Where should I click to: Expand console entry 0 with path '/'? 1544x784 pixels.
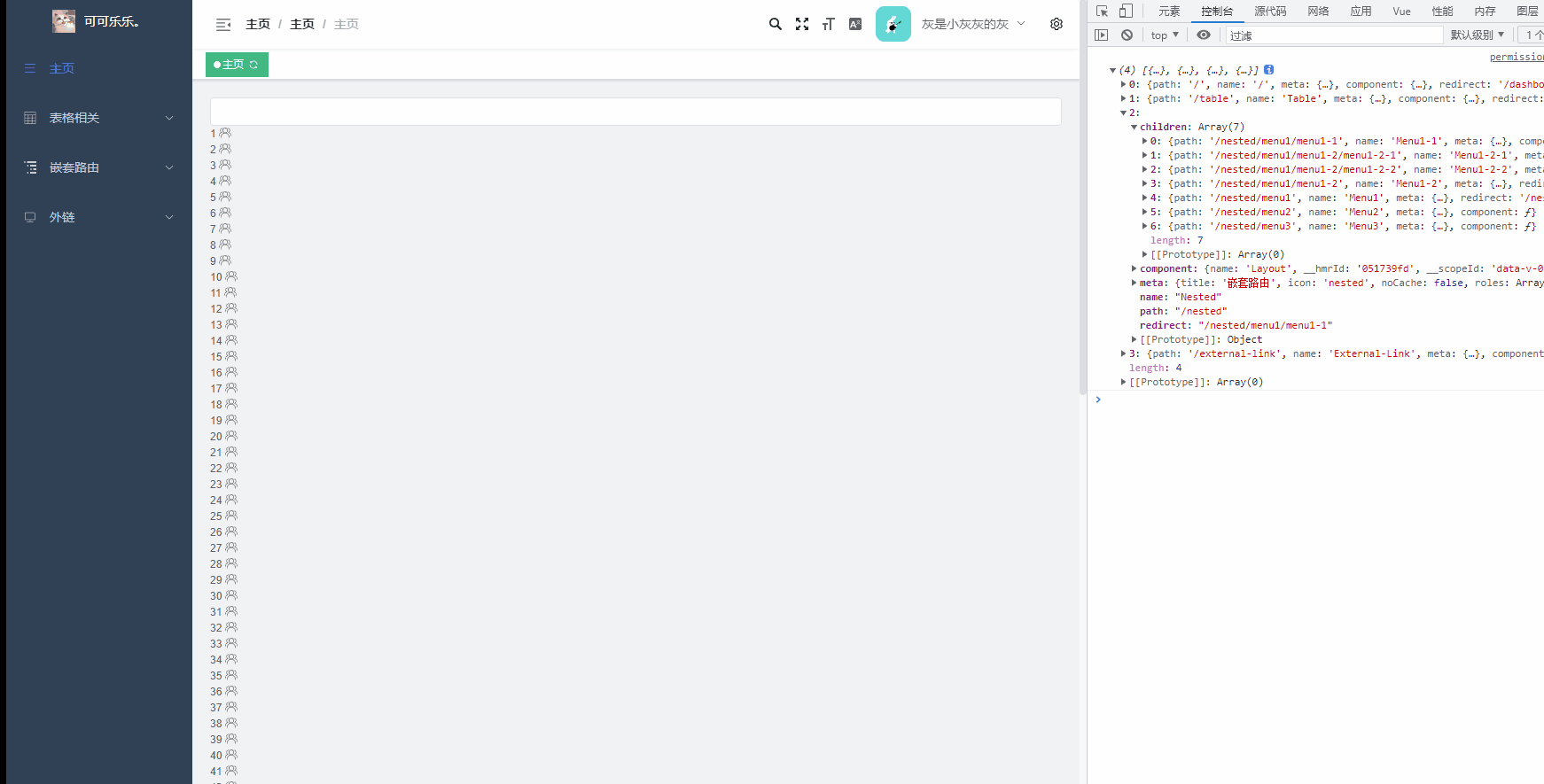(x=1124, y=84)
